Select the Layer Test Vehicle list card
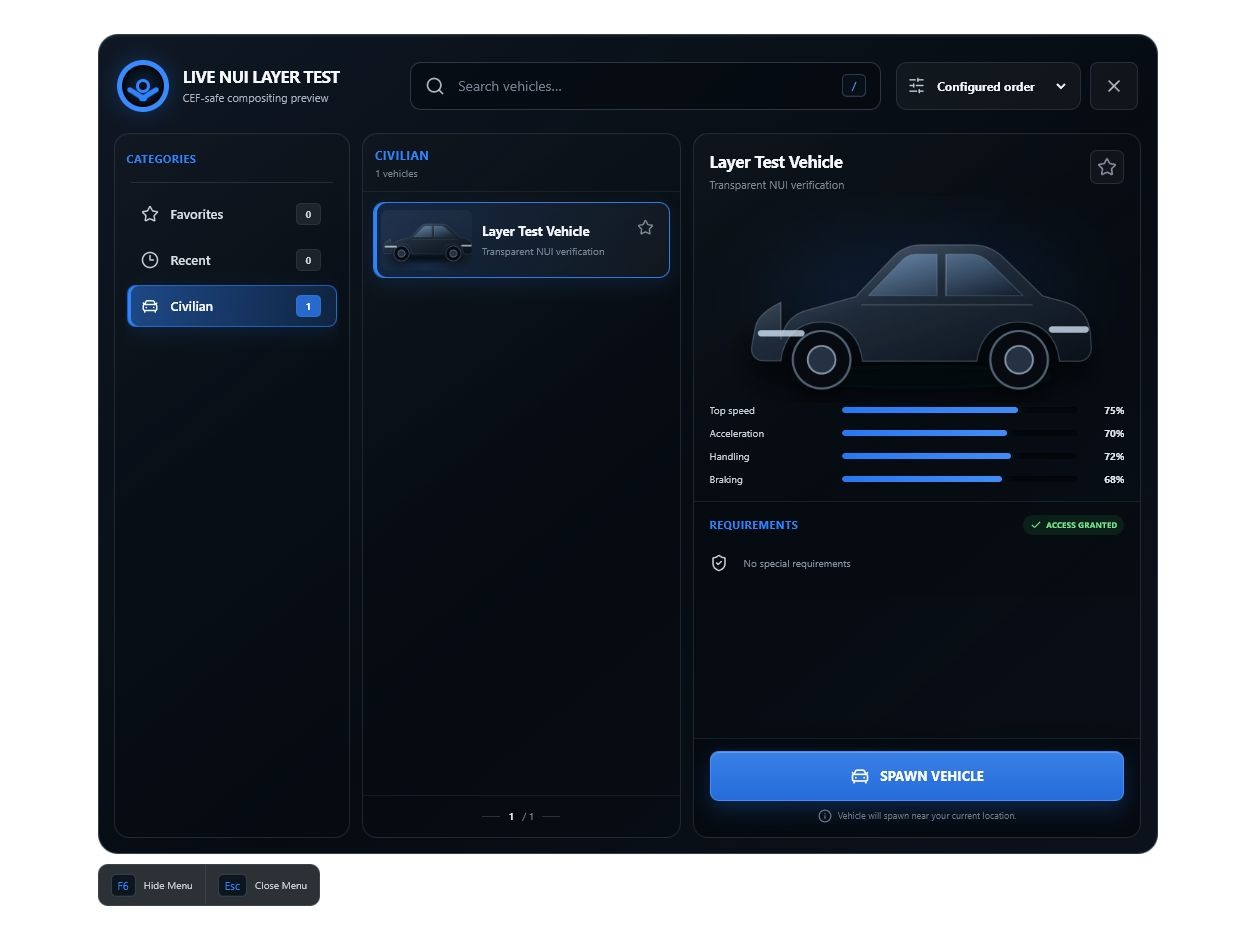 point(521,240)
